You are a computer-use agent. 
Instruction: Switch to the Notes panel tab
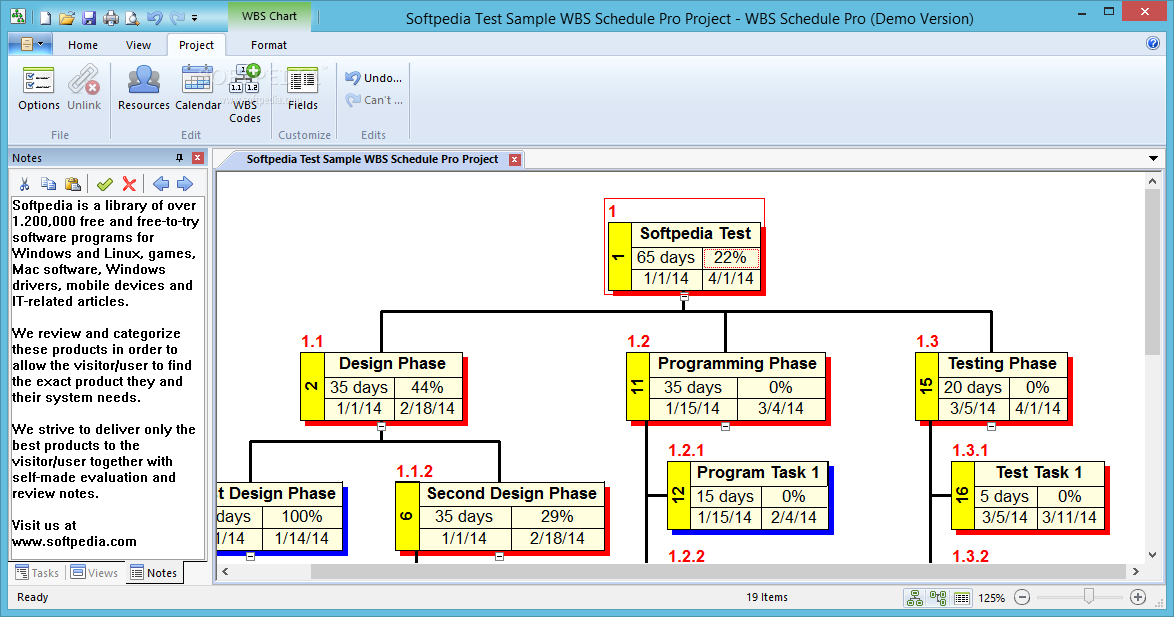154,573
